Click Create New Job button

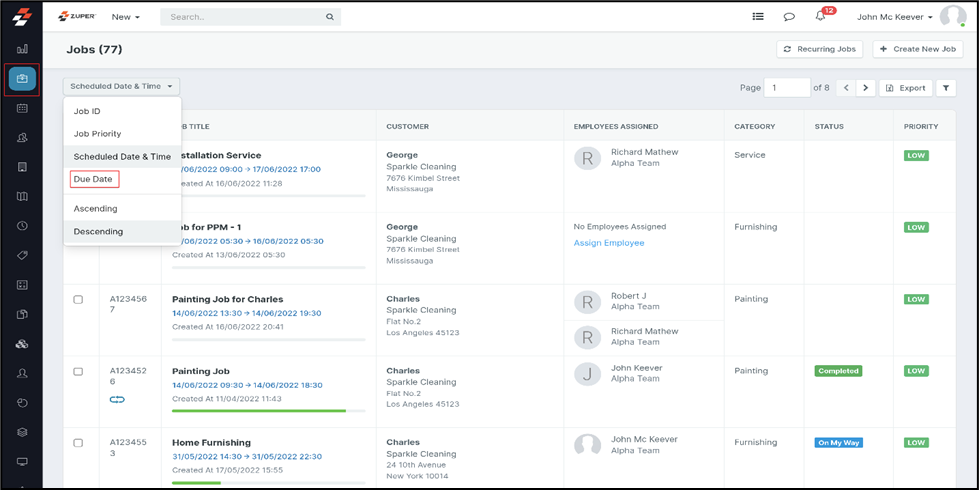[918, 49]
